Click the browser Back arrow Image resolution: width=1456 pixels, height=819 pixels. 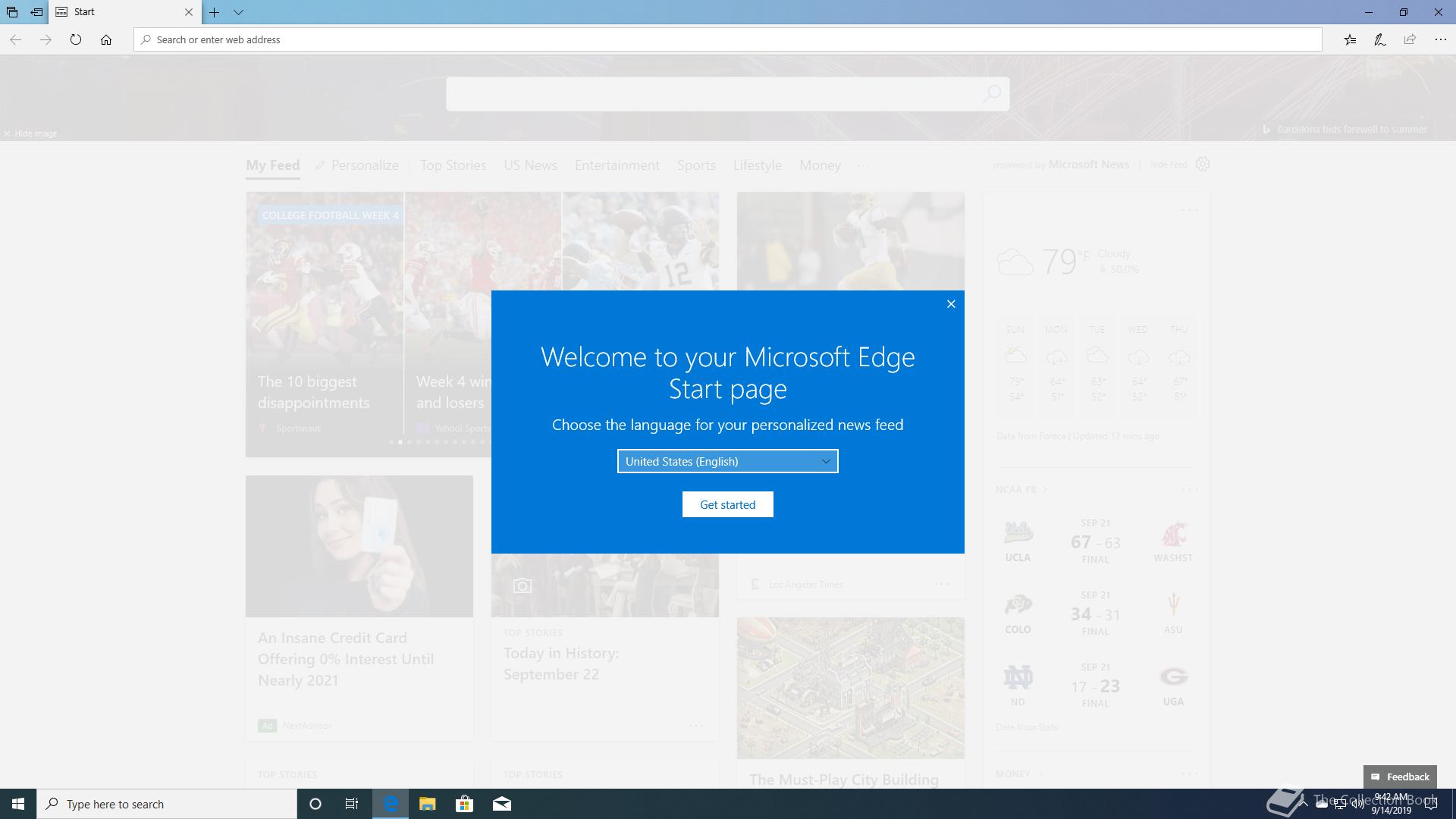(15, 39)
